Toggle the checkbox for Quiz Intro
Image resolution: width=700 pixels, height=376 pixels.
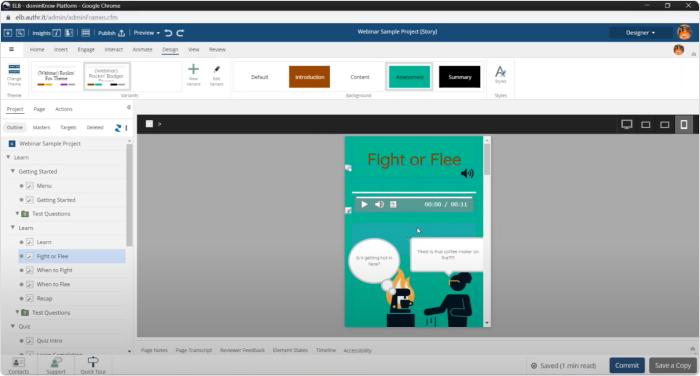(x=30, y=341)
